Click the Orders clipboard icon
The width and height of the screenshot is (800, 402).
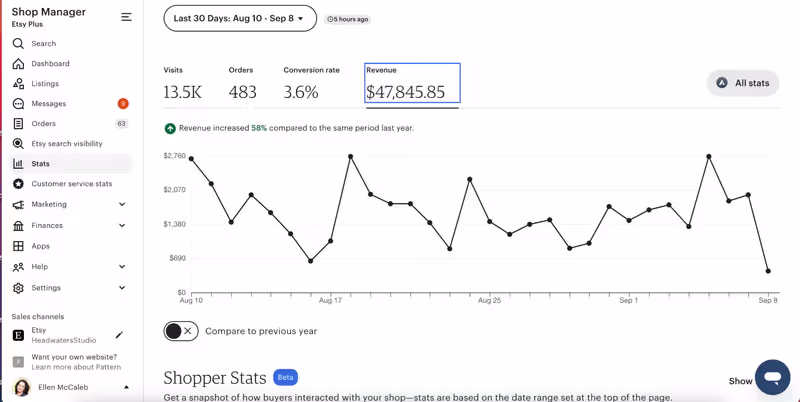coord(18,124)
